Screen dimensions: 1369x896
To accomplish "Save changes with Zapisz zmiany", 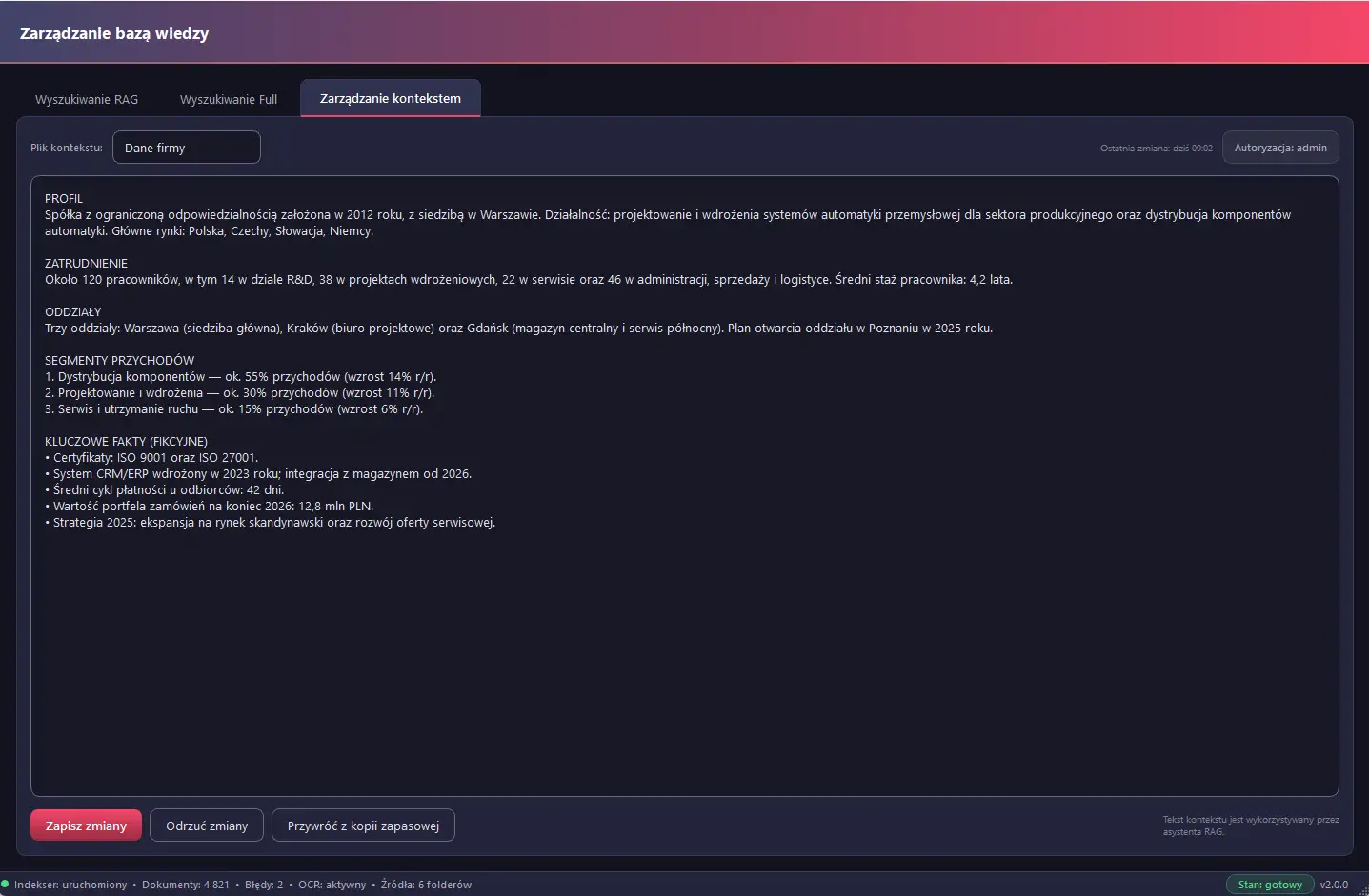I will [86, 826].
